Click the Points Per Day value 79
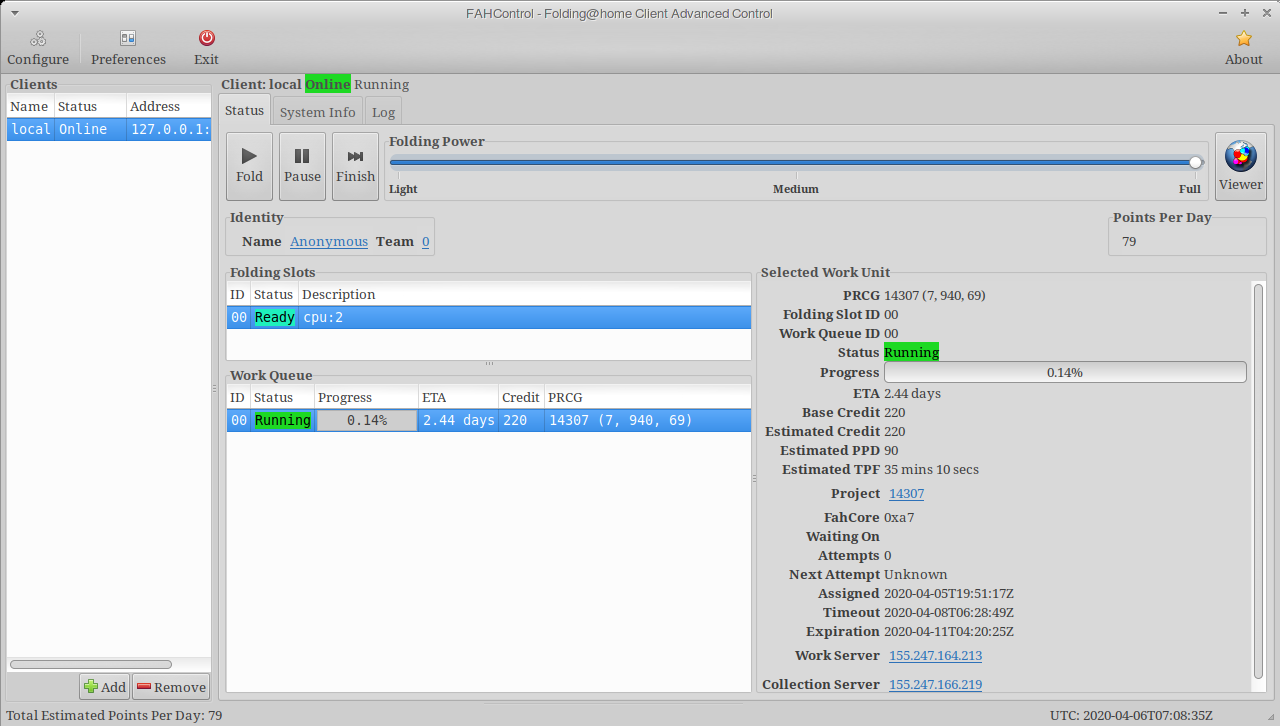The width and height of the screenshot is (1280, 726). [1129, 241]
